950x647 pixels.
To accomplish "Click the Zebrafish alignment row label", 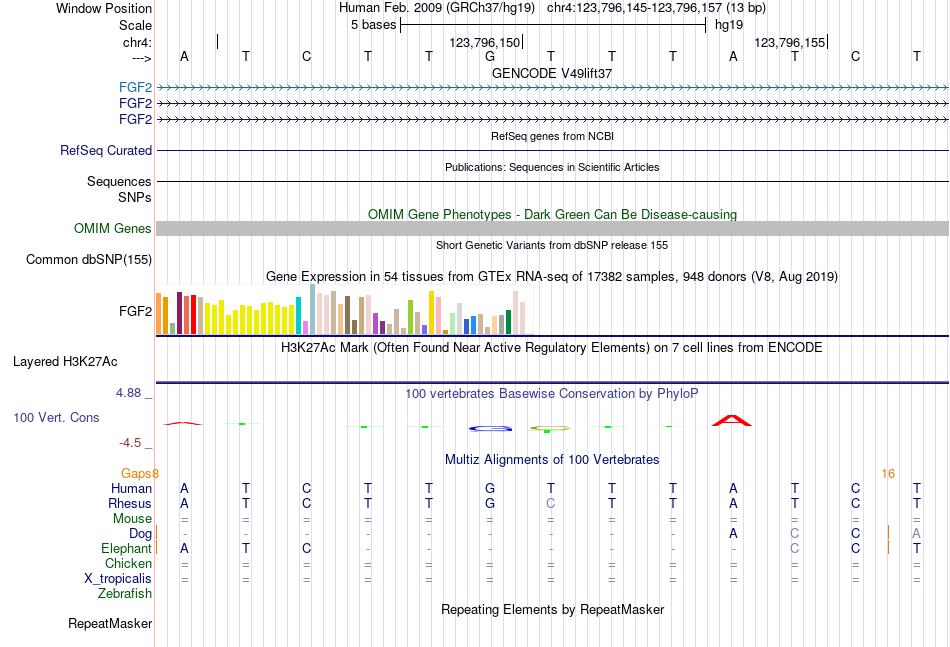I will 125,594.
